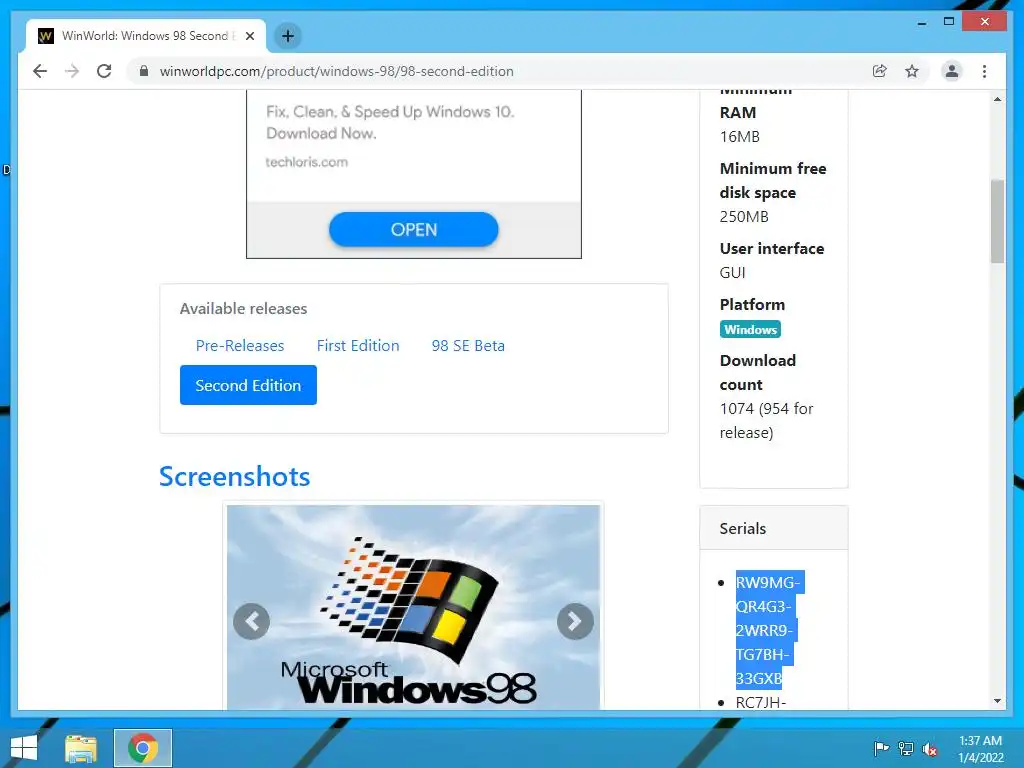Click the OPEN ad button
Viewport: 1024px width, 768px height.
(x=413, y=230)
